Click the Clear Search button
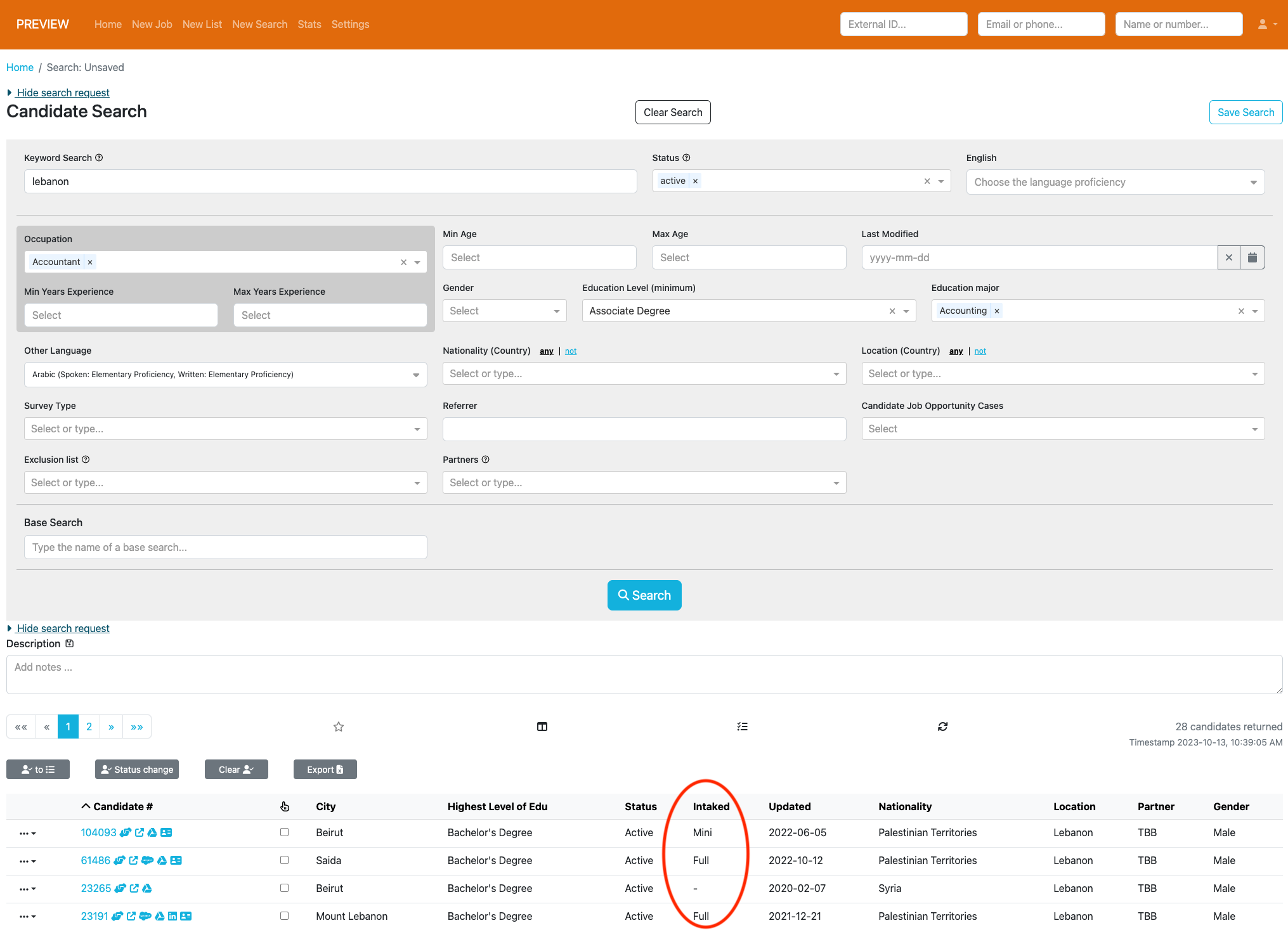The height and width of the screenshot is (930, 1288). 673,112
